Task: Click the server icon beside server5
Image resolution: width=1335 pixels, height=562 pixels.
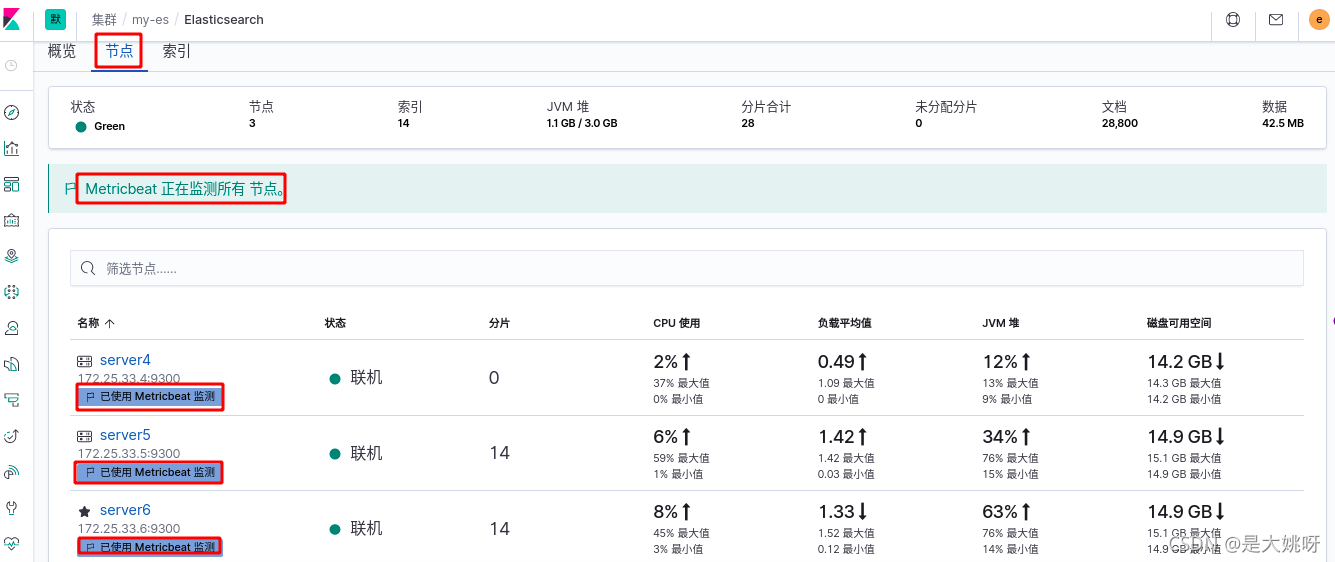Action: 84,436
